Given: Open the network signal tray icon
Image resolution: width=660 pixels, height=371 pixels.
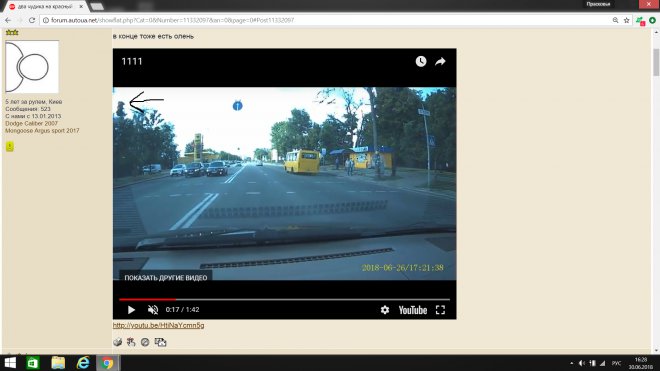Looking at the screenshot, I should tap(603, 363).
